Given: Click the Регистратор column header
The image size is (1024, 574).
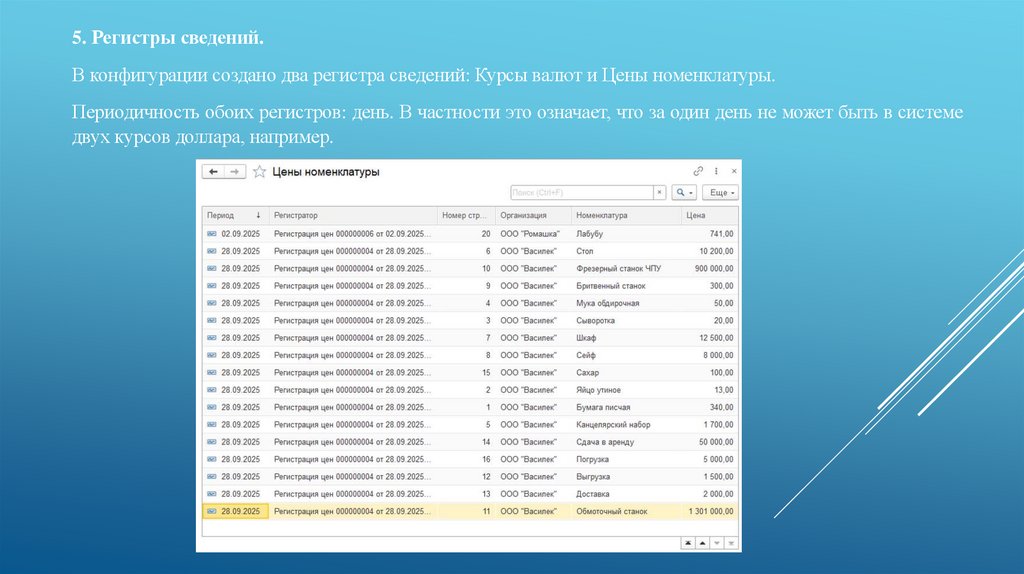Looking at the screenshot, I should click(353, 215).
